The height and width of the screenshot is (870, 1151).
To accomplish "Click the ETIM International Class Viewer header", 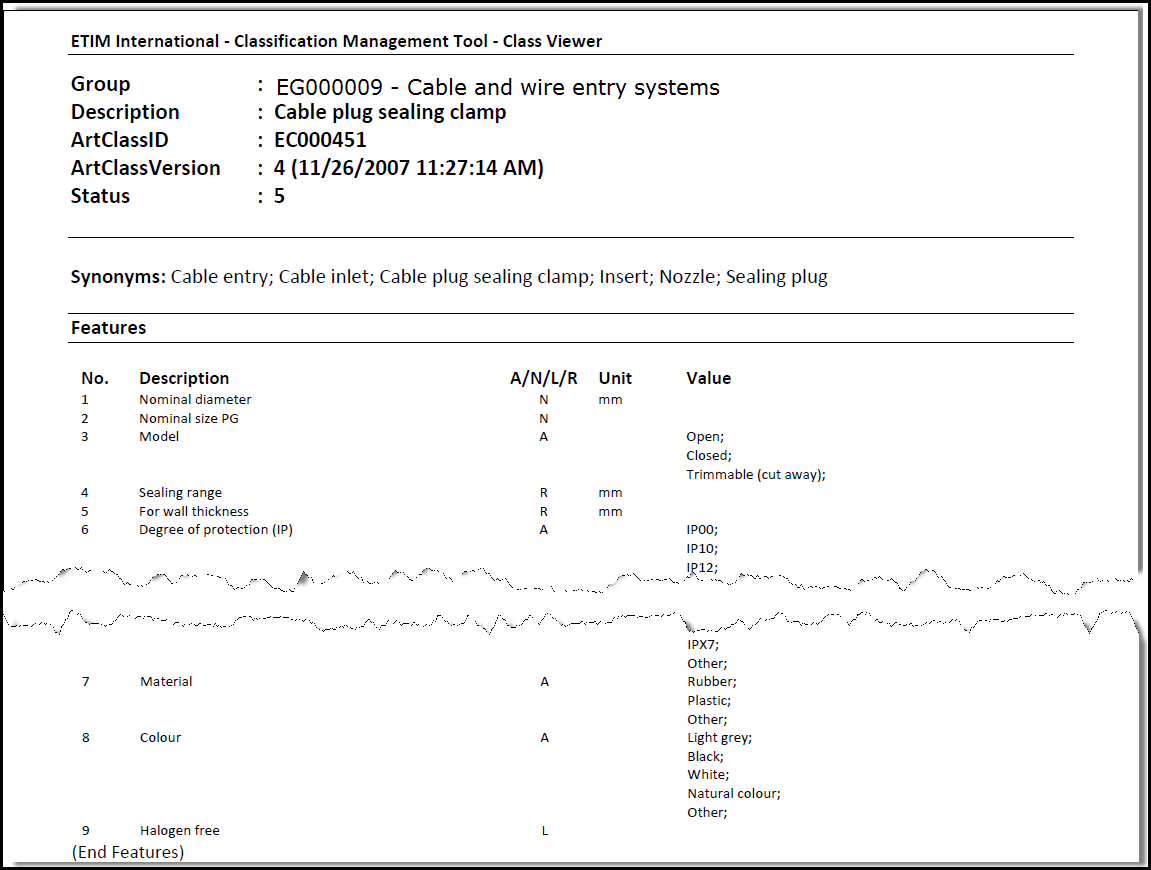I will [x=336, y=41].
